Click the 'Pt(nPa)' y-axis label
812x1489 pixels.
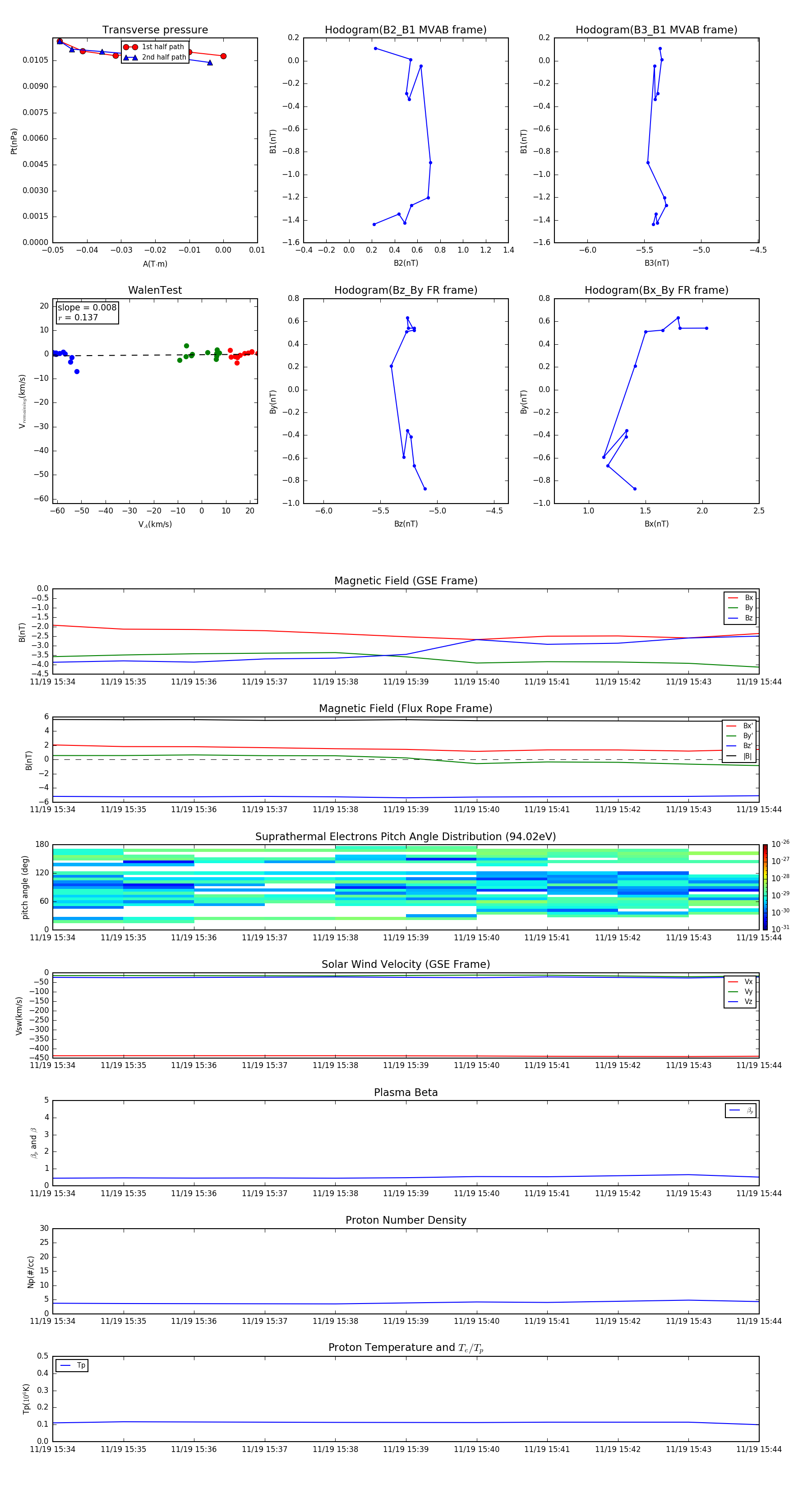coord(14,141)
